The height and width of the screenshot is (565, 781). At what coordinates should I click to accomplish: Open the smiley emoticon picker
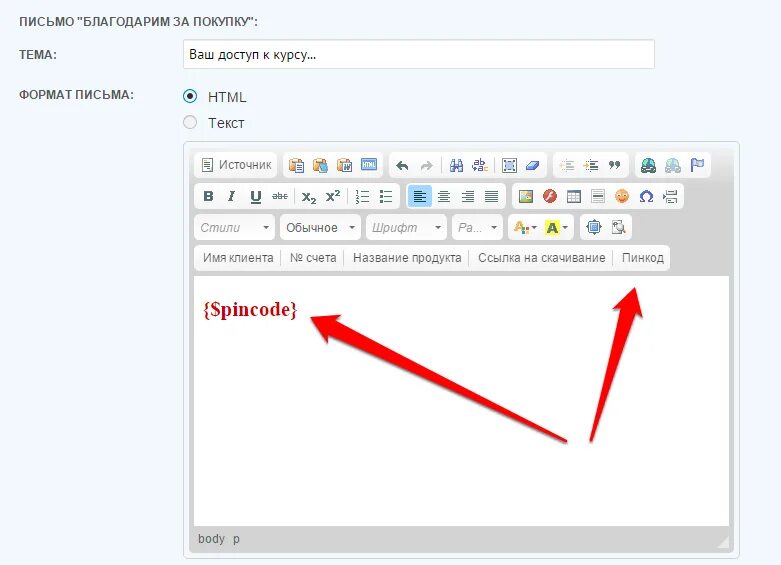coord(622,196)
